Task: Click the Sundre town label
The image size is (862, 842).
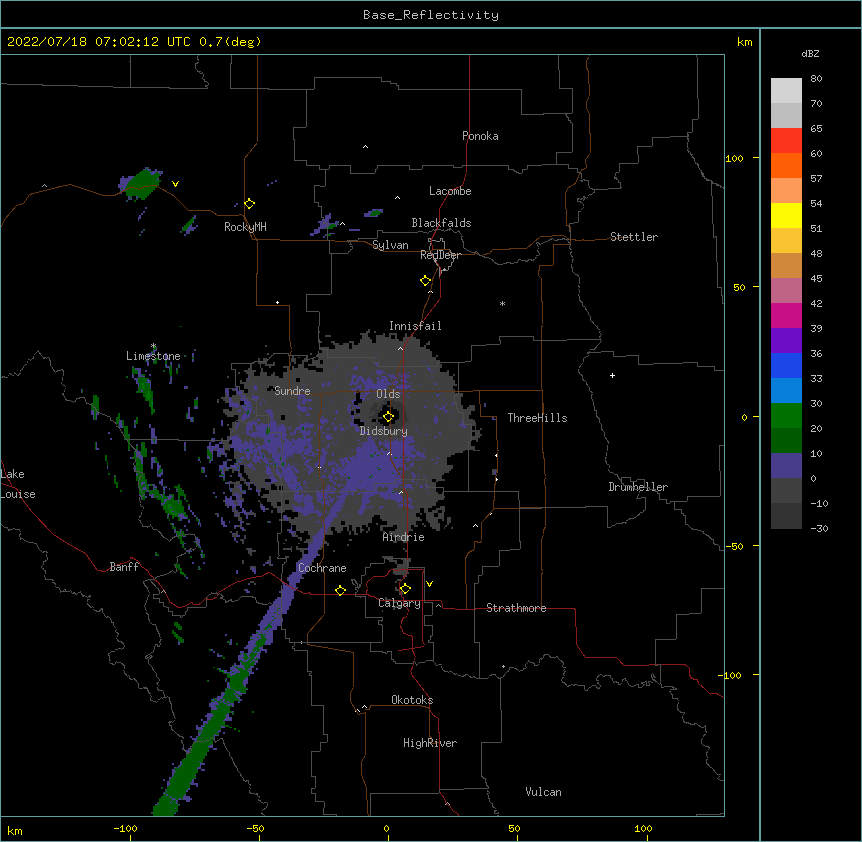Action: [292, 391]
